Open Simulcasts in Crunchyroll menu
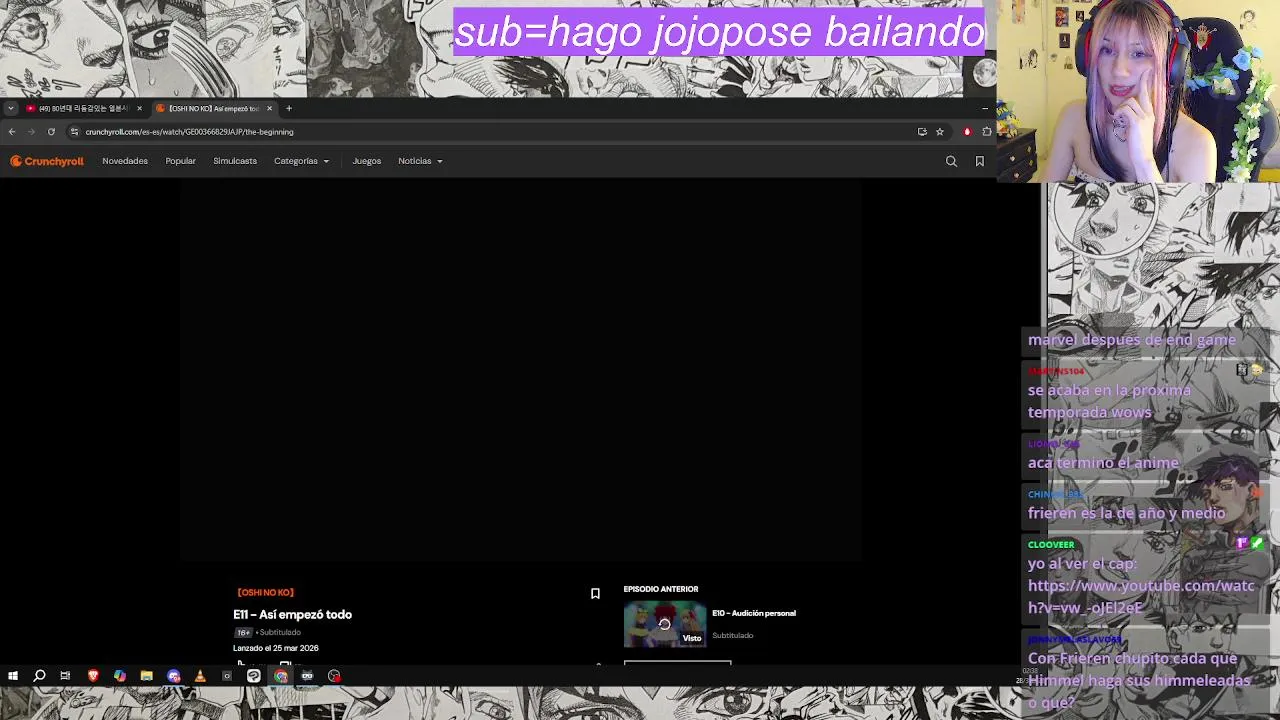The height and width of the screenshot is (720, 1280). coord(235,161)
